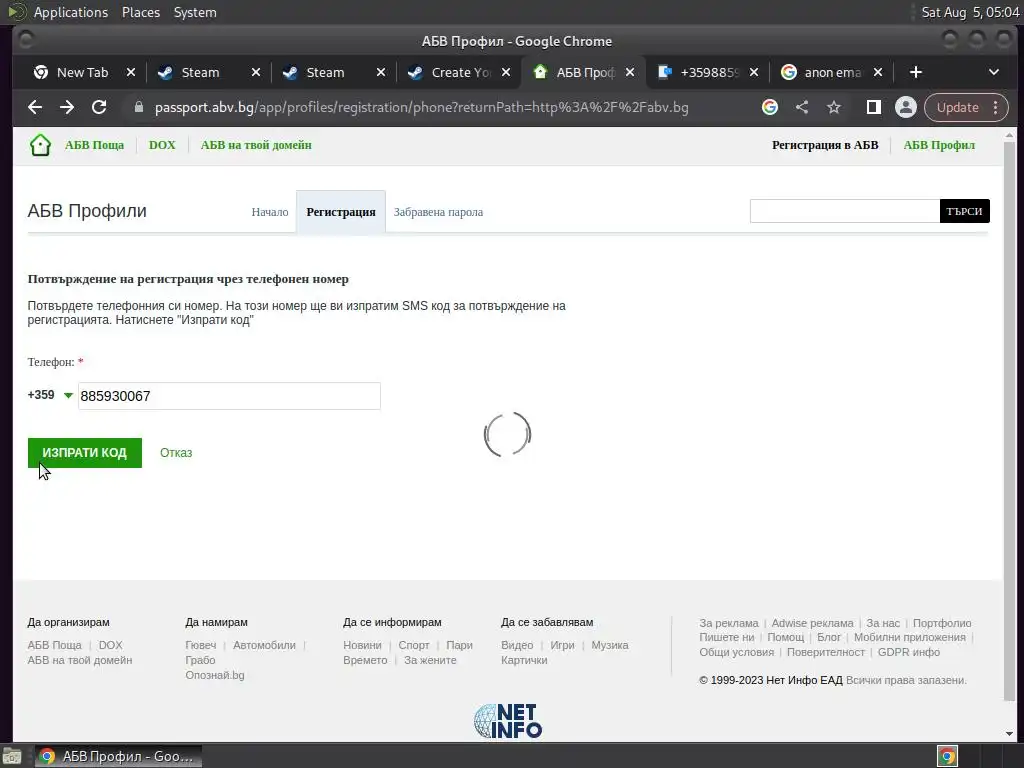Open DOX link in the top bar

162,145
